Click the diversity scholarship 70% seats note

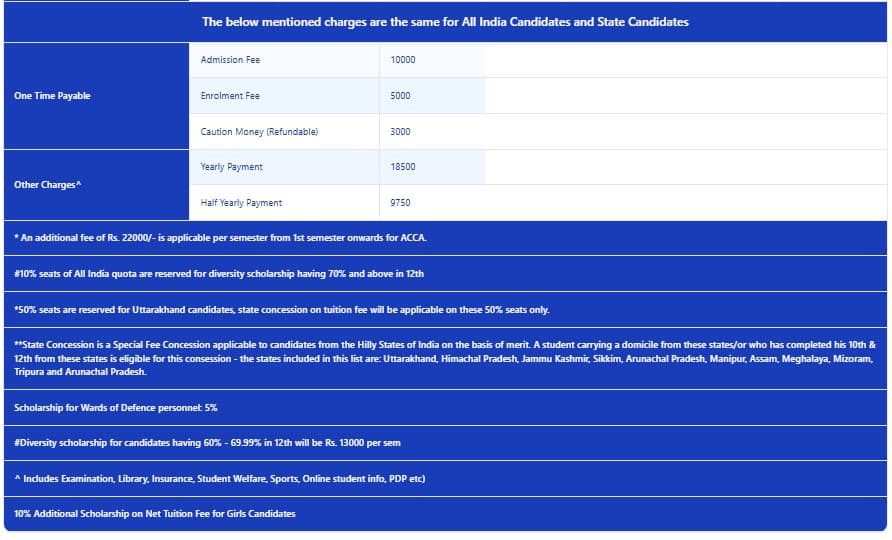click(x=225, y=273)
